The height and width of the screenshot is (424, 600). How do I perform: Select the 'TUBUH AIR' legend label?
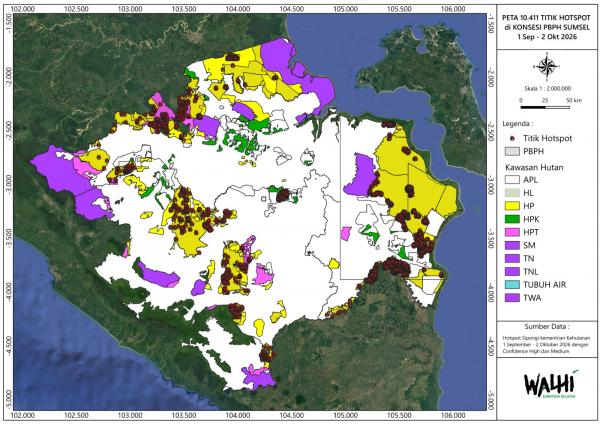(x=545, y=285)
